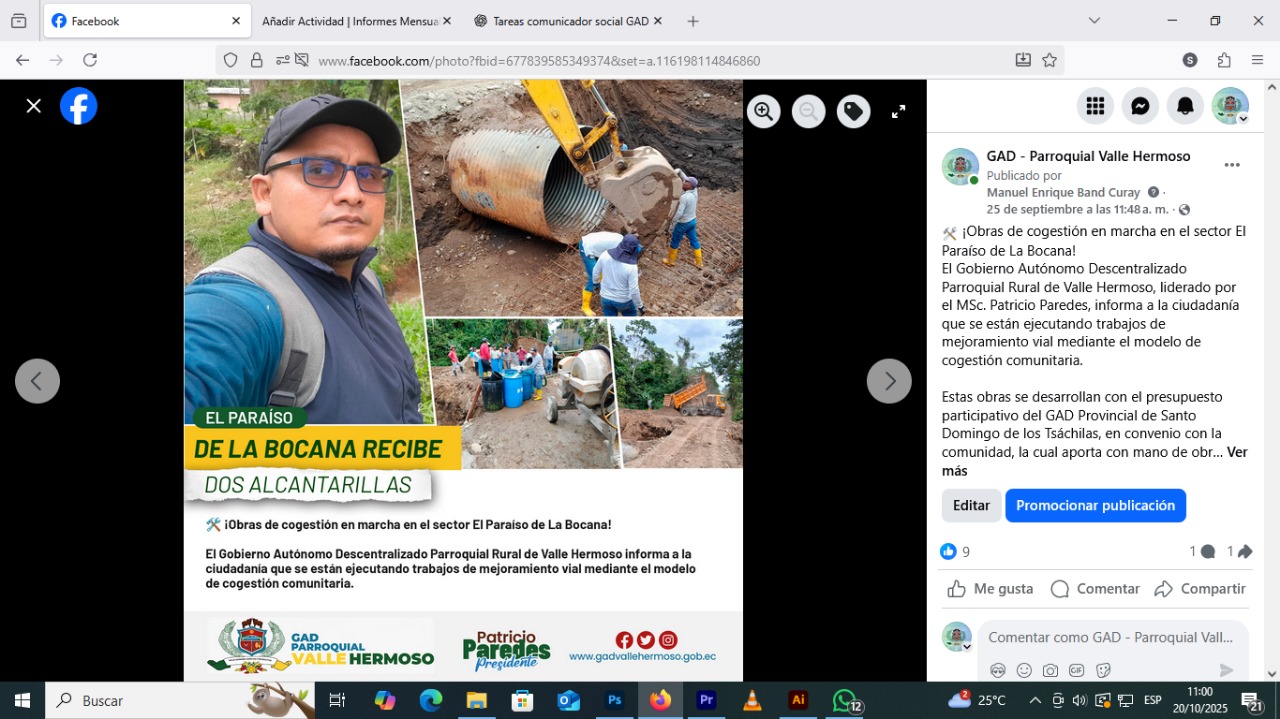The image size is (1280, 719).
Task: Go to Facebook home via logo
Action: tap(79, 106)
